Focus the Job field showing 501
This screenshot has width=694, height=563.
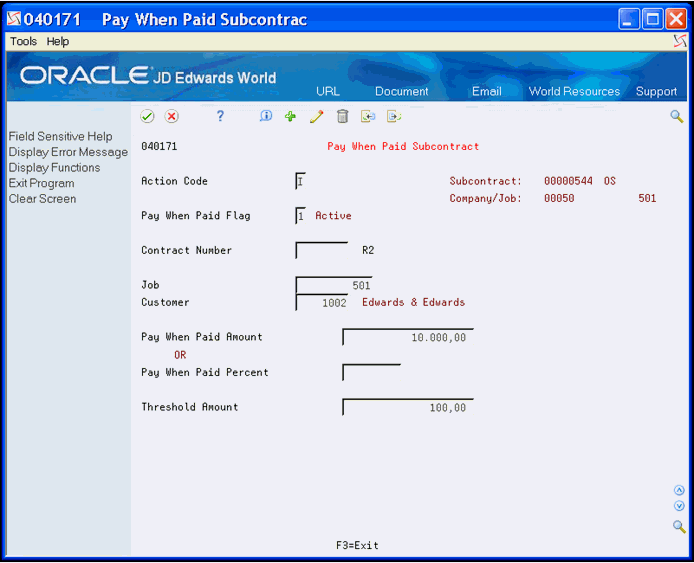click(334, 285)
